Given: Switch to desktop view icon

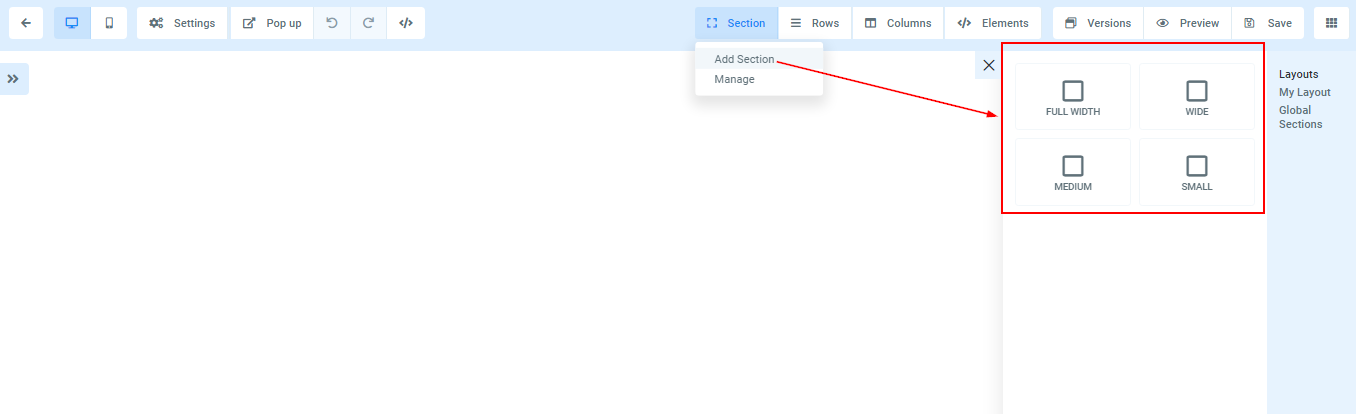Looking at the screenshot, I should (x=72, y=23).
